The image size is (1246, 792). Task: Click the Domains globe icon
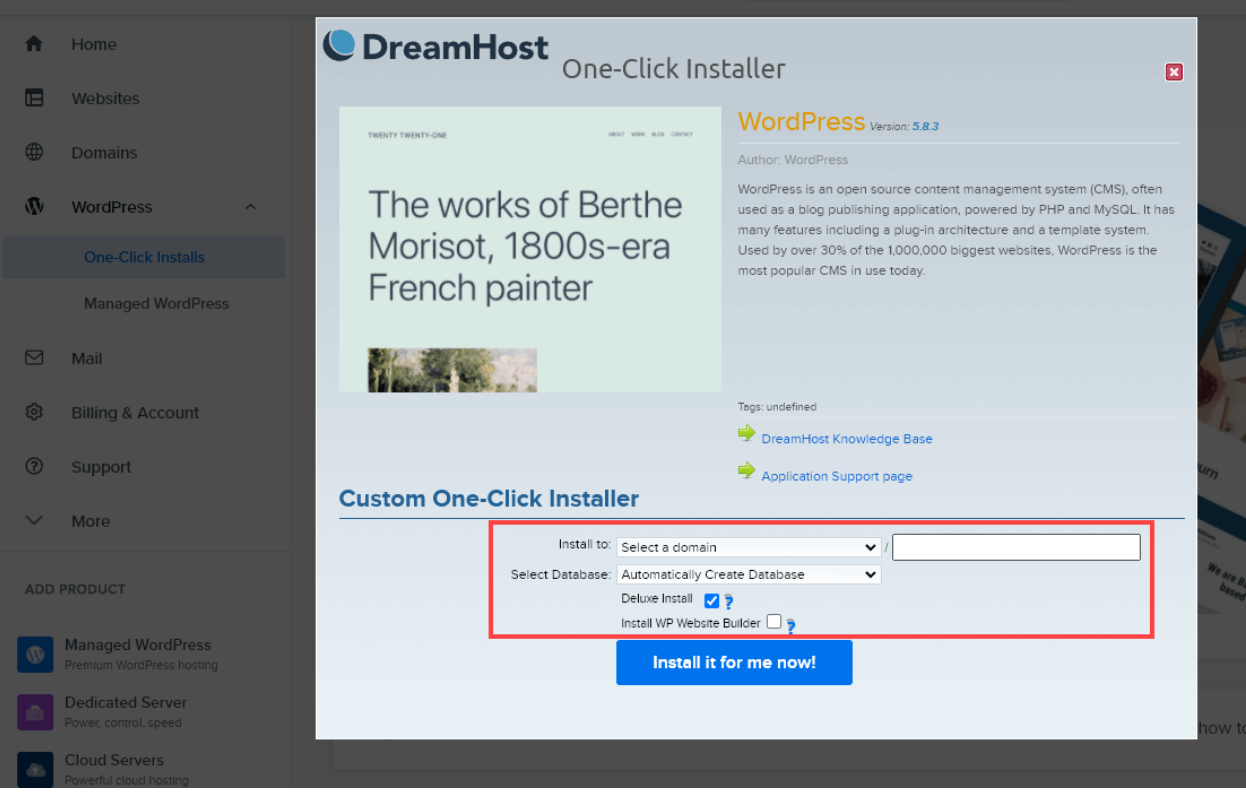(x=34, y=152)
